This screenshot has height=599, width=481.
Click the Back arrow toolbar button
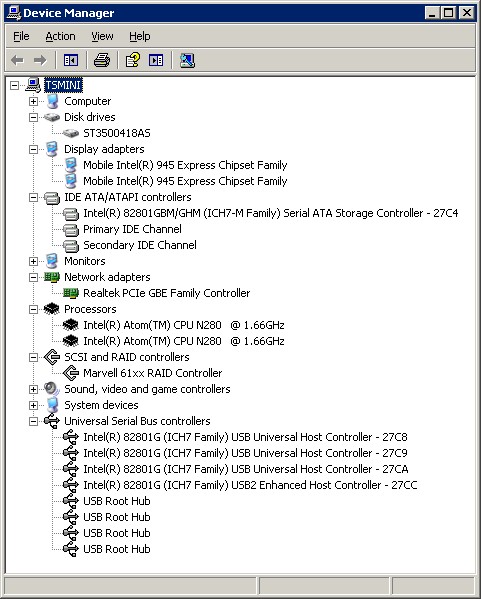(18, 60)
